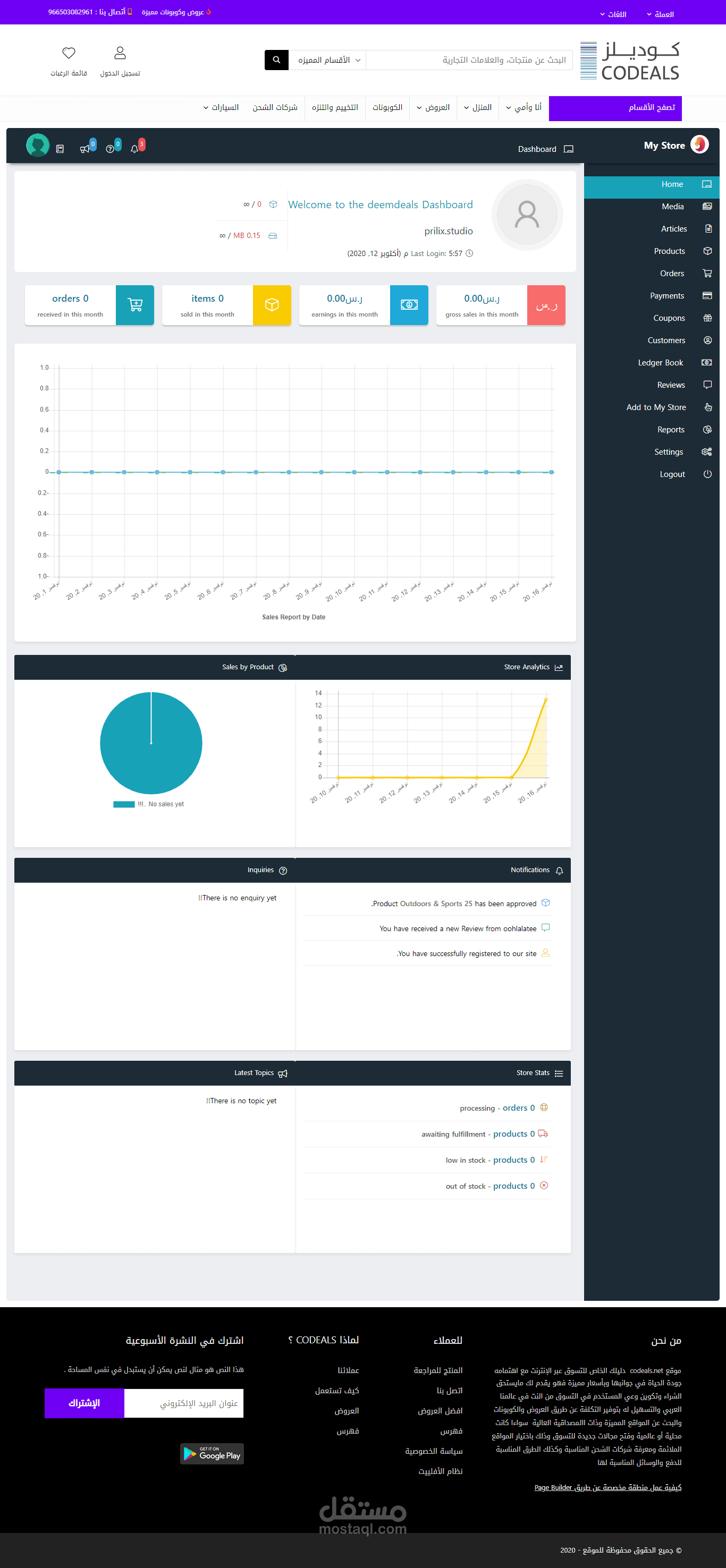The width and height of the screenshot is (726, 1568).
Task: Open inquiries question-mark icon in dashboard header
Action: 109,149
